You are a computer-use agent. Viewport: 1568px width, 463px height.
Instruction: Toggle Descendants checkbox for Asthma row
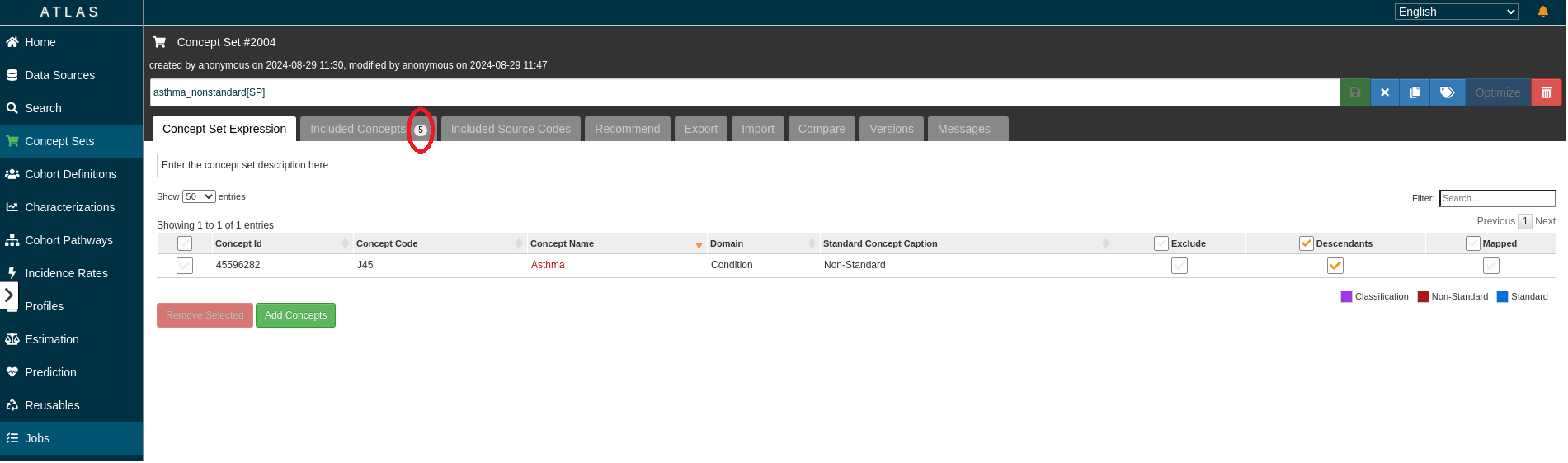(1335, 266)
